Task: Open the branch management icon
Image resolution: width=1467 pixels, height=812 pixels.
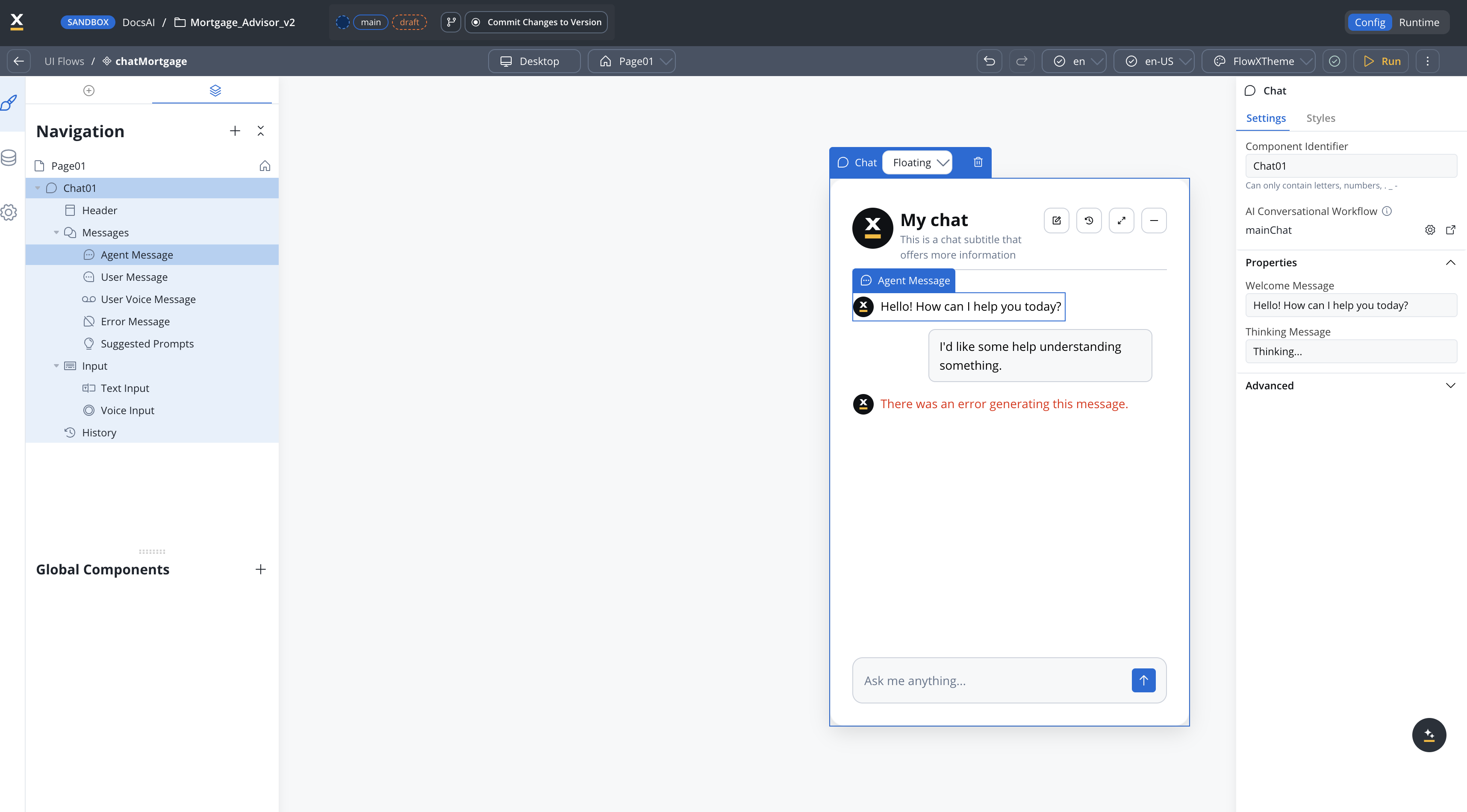Action: pos(451,22)
